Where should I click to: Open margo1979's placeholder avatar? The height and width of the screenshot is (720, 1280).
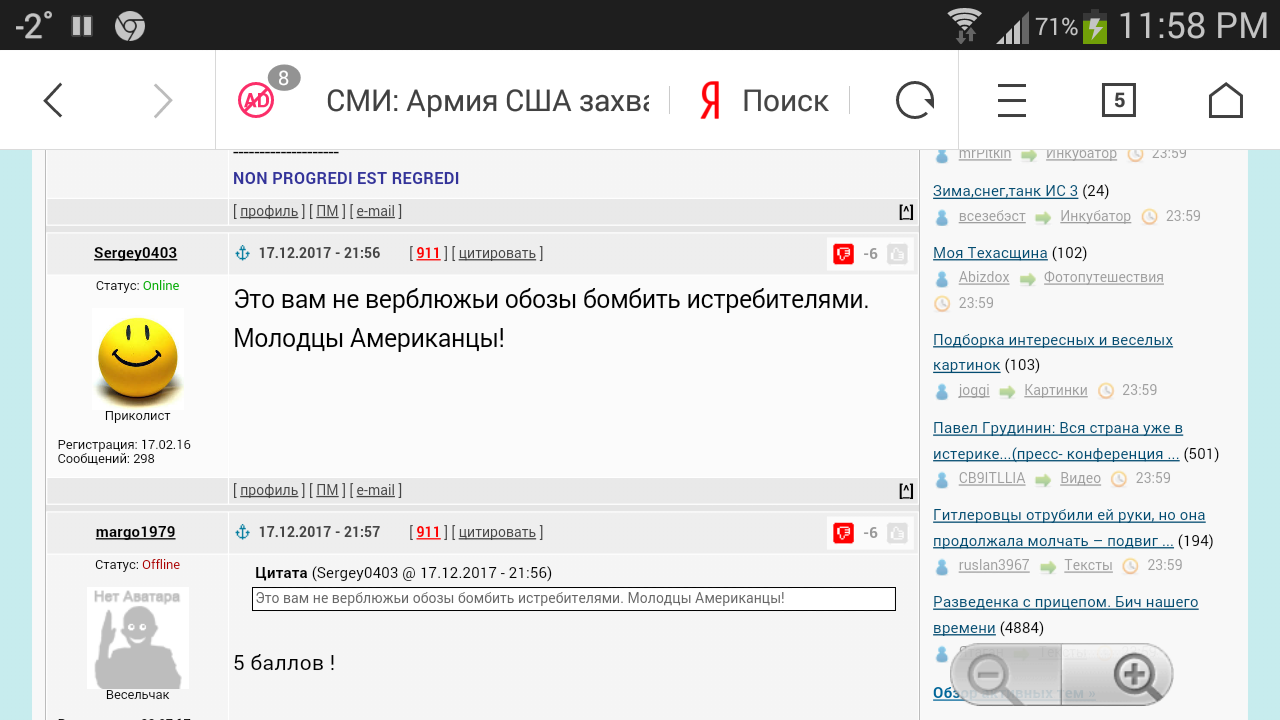138,638
